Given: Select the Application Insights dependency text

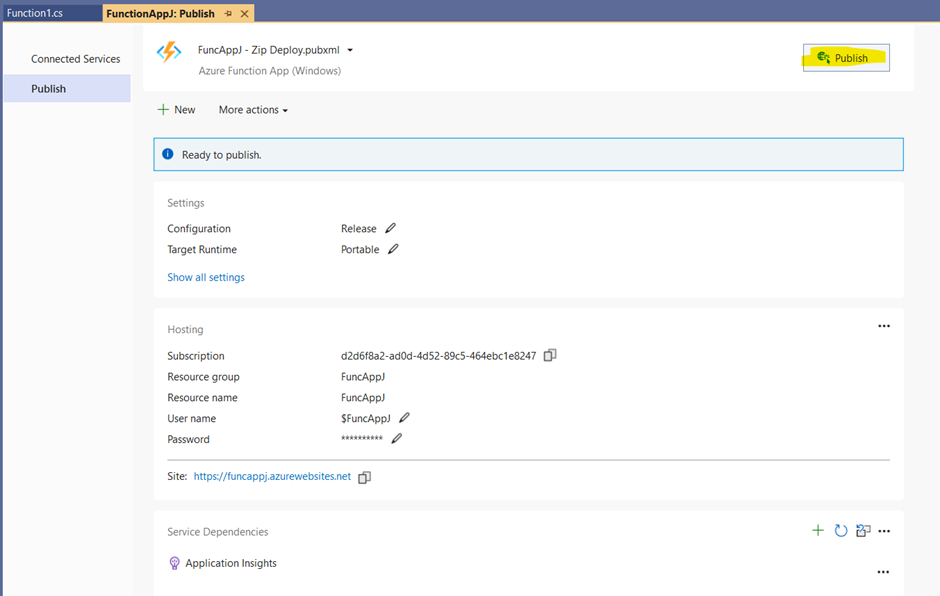Looking at the screenshot, I should tap(231, 563).
